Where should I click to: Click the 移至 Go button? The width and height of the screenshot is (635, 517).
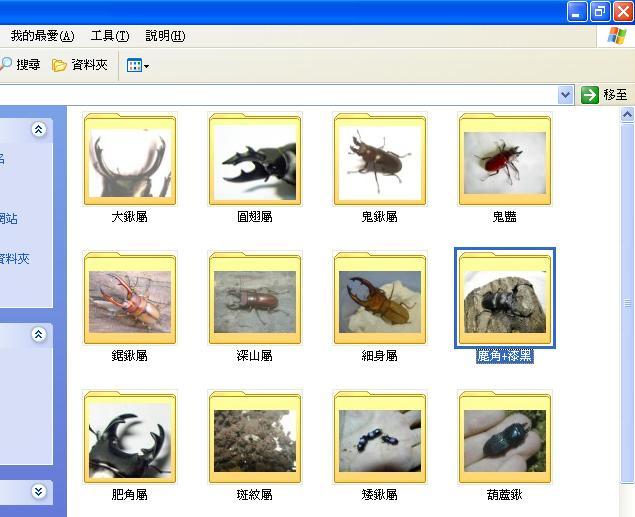coord(604,95)
